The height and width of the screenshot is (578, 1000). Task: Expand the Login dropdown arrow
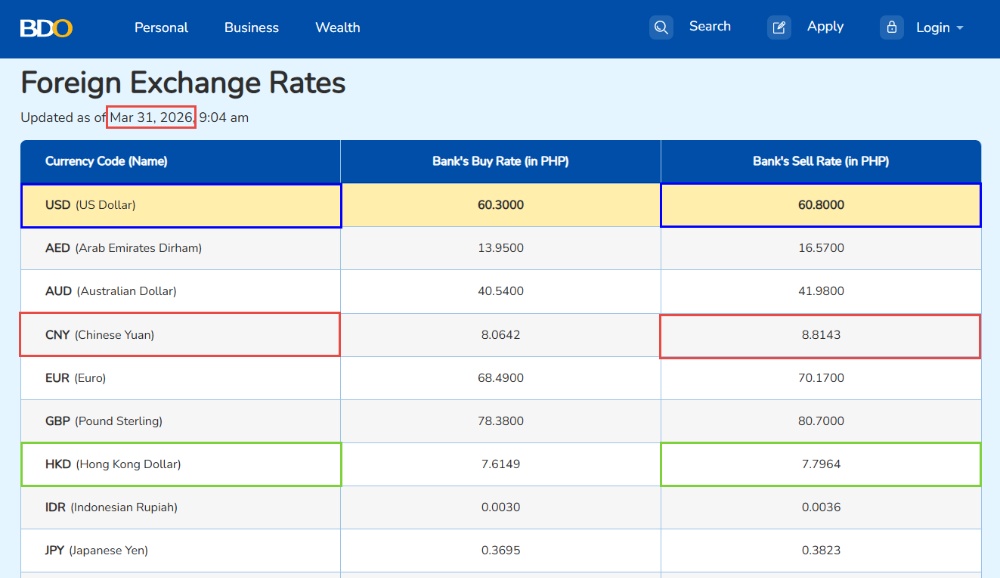tap(960, 28)
